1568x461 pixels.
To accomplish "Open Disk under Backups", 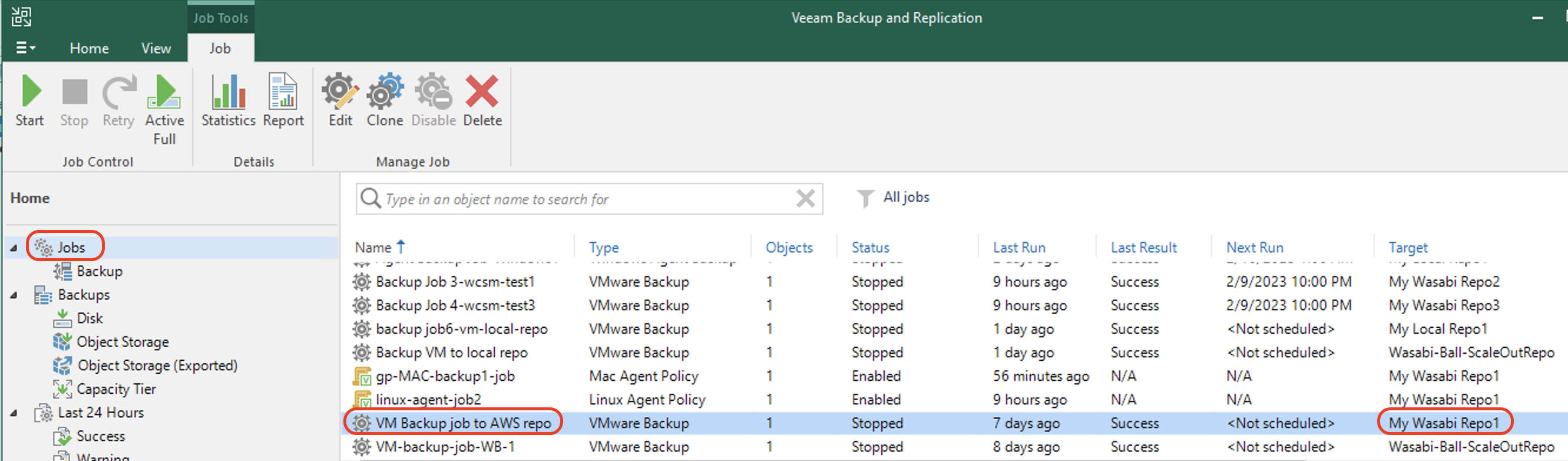I will tap(90, 318).
